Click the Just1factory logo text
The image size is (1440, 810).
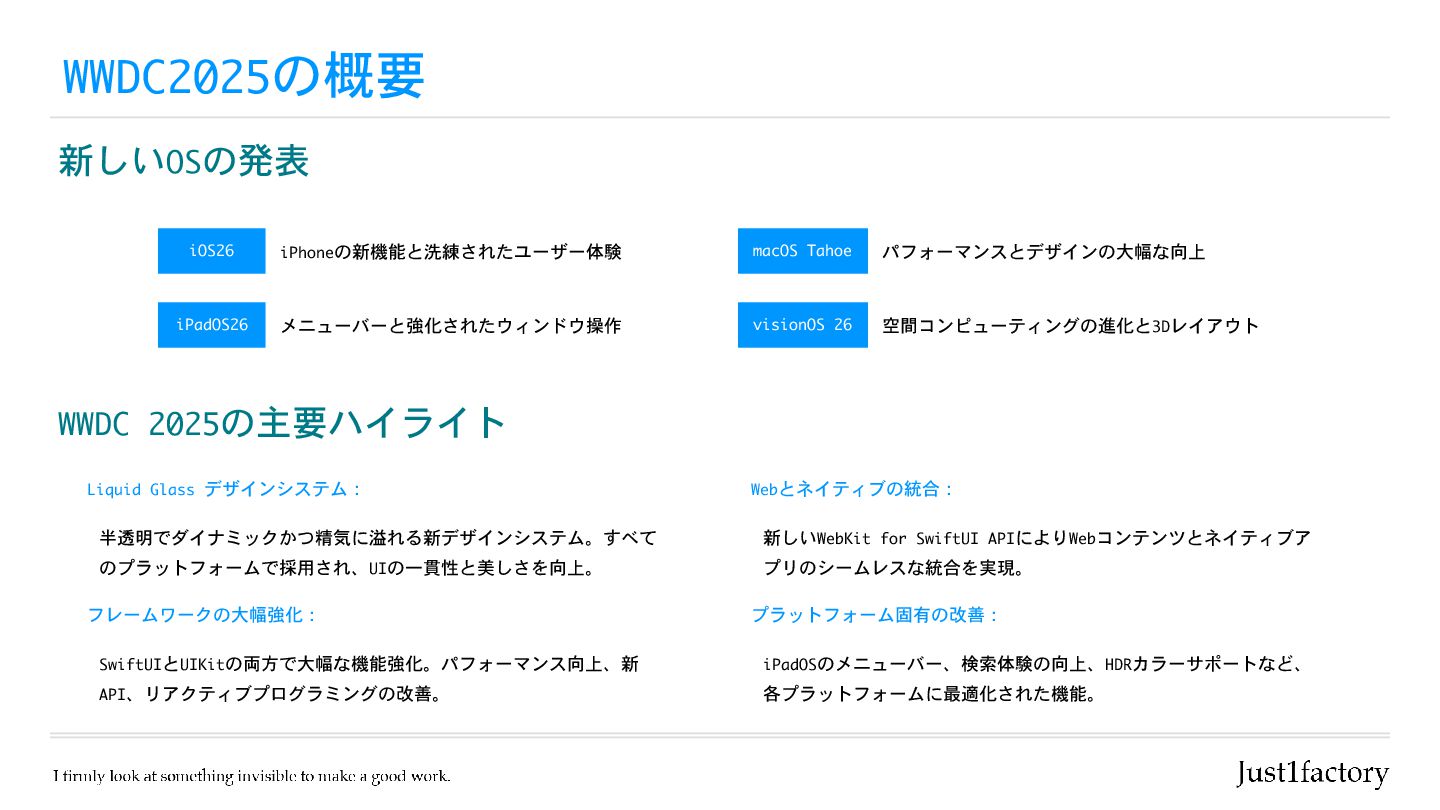click(x=1312, y=773)
